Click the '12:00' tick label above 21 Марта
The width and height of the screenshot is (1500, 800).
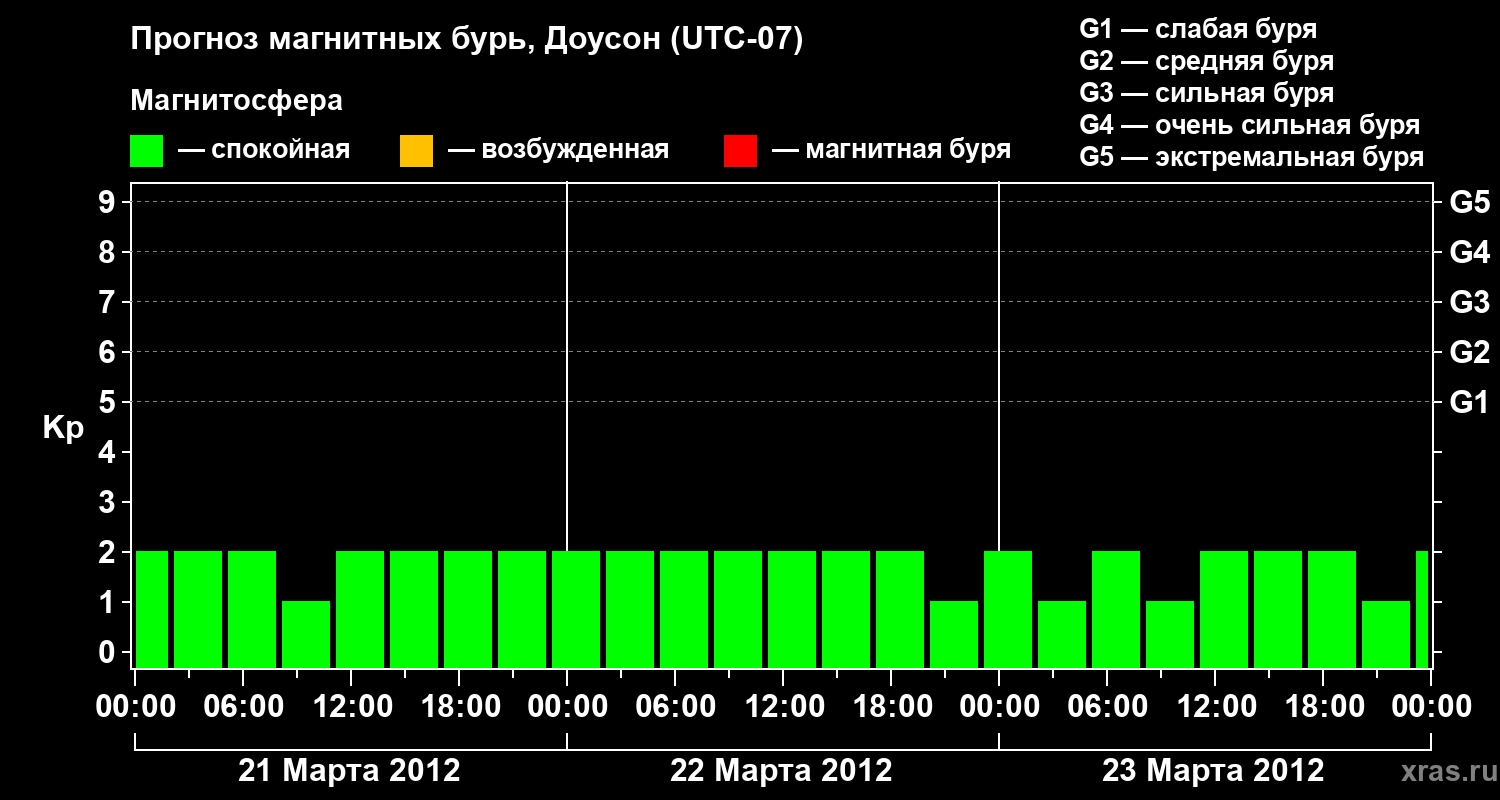(351, 706)
